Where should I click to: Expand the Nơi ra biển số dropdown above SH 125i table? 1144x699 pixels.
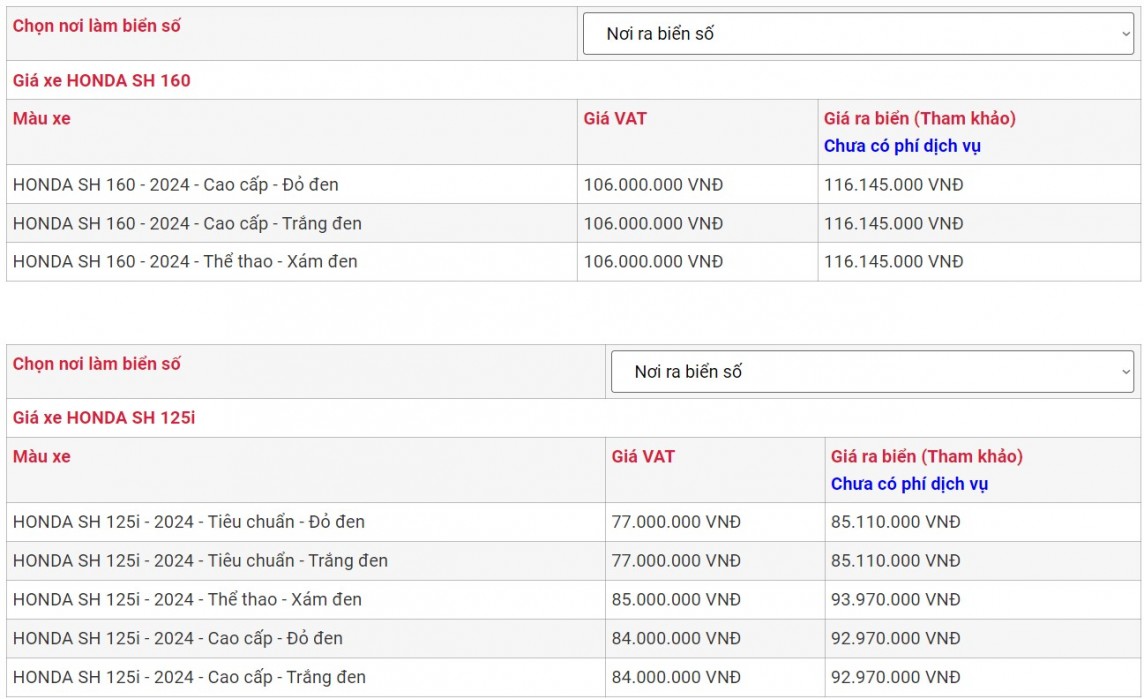point(872,372)
